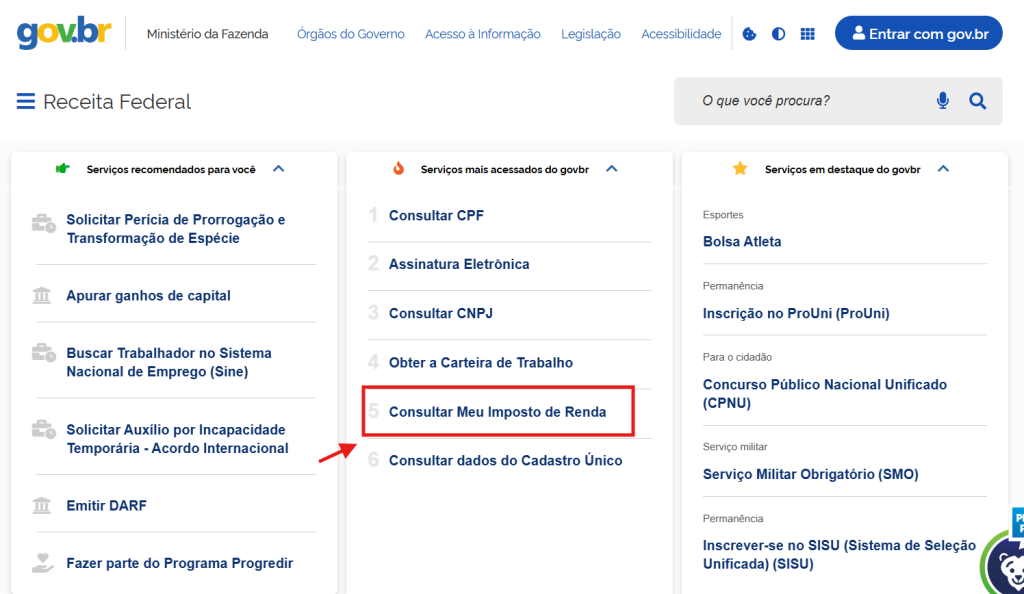Open Consultar dados do Cadastro Único
Image resolution: width=1024 pixels, height=594 pixels.
505,461
